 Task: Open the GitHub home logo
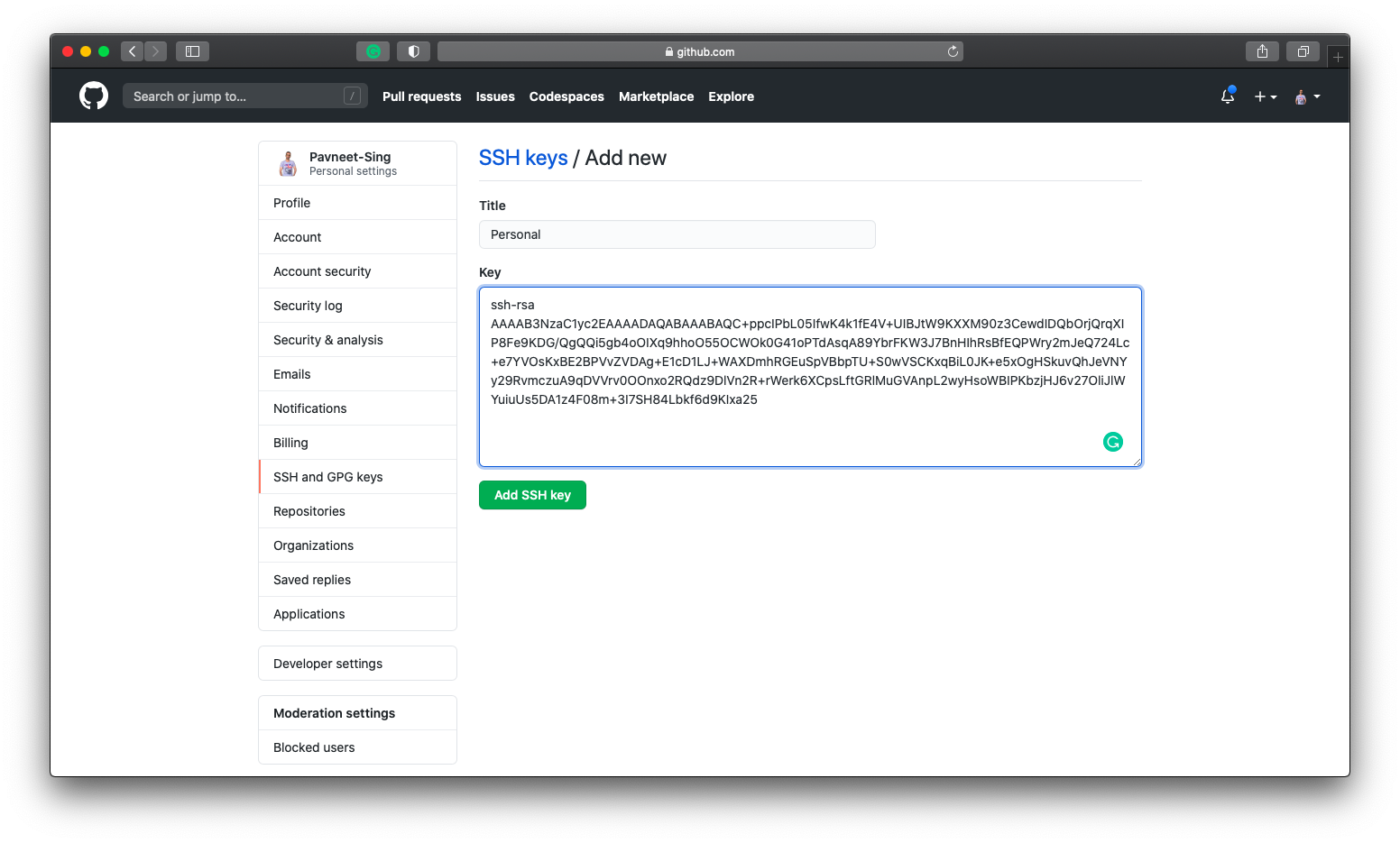pos(94,96)
